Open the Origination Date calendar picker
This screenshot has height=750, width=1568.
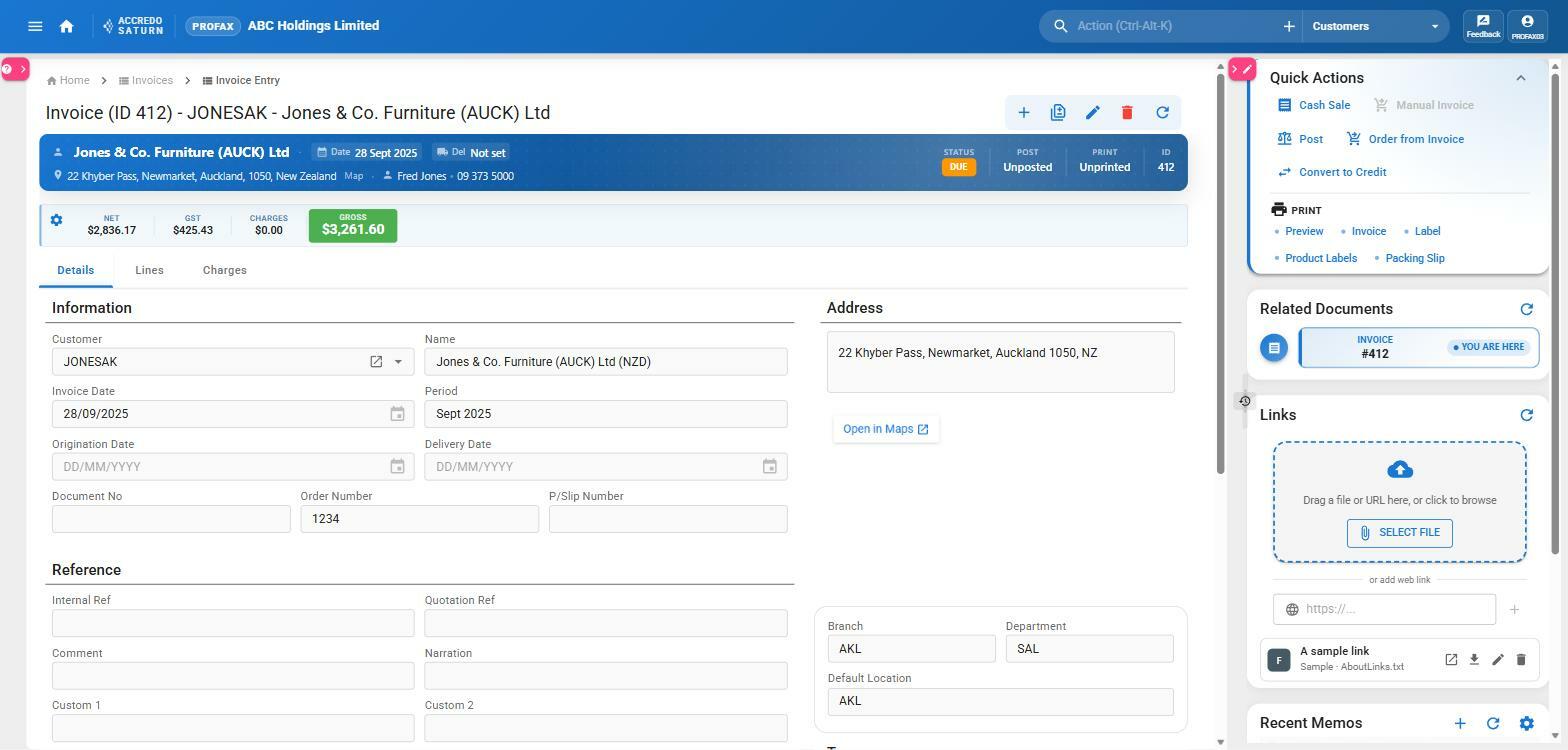tap(397, 467)
